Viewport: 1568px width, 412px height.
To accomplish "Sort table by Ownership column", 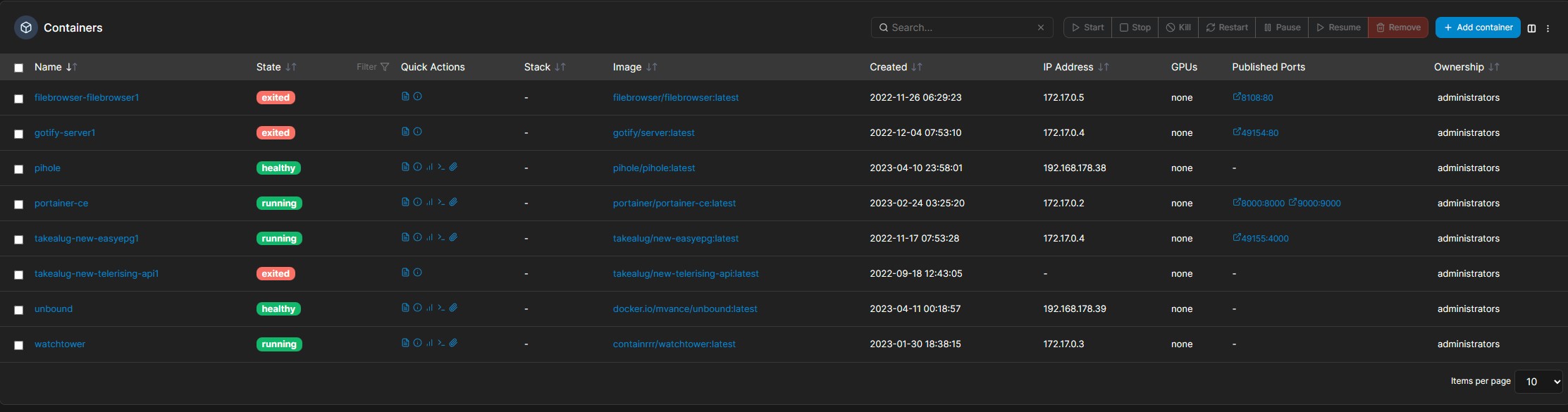I will [x=1467, y=67].
